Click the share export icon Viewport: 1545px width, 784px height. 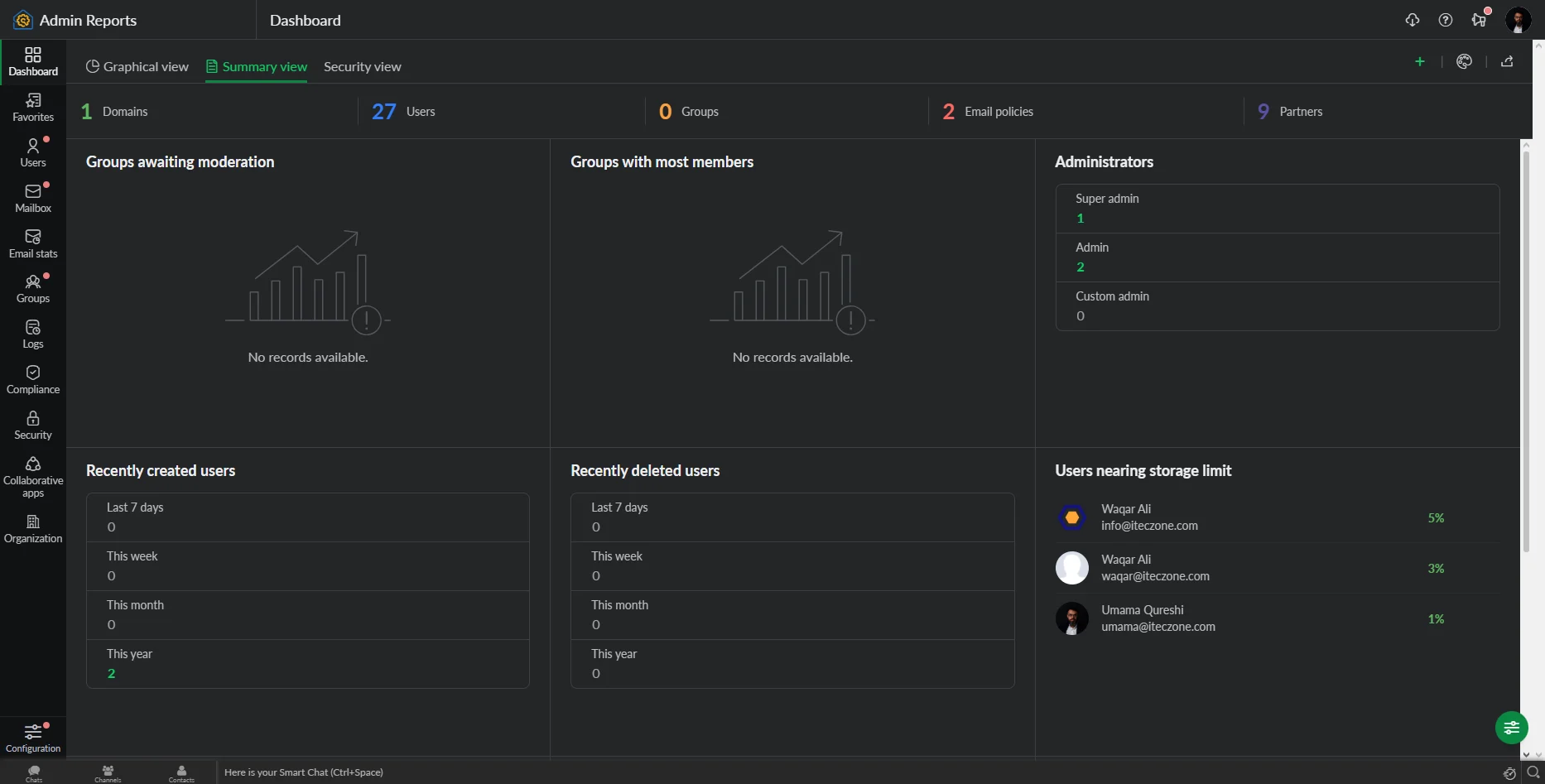click(1507, 61)
